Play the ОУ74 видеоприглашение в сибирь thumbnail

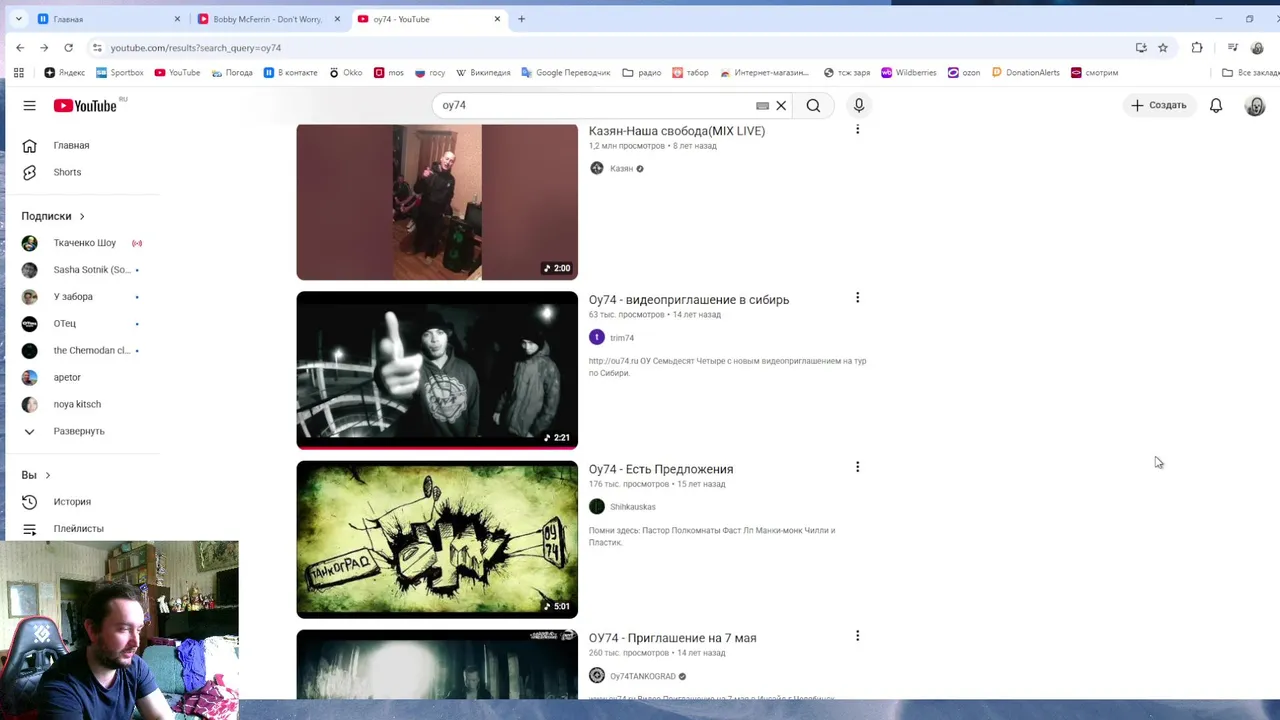click(x=437, y=370)
